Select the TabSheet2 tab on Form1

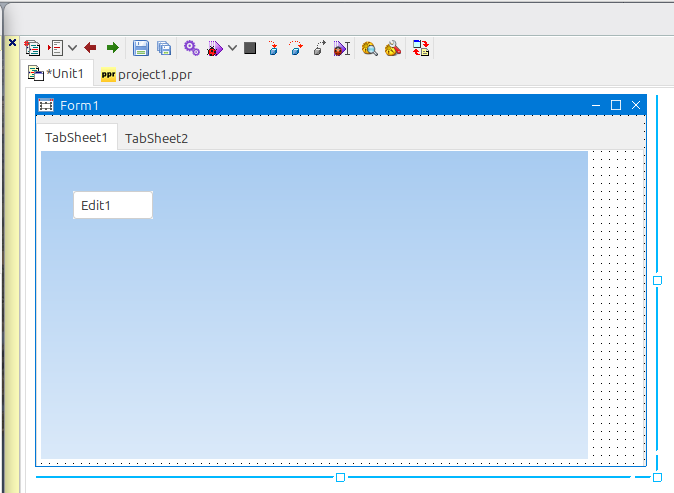coord(156,138)
